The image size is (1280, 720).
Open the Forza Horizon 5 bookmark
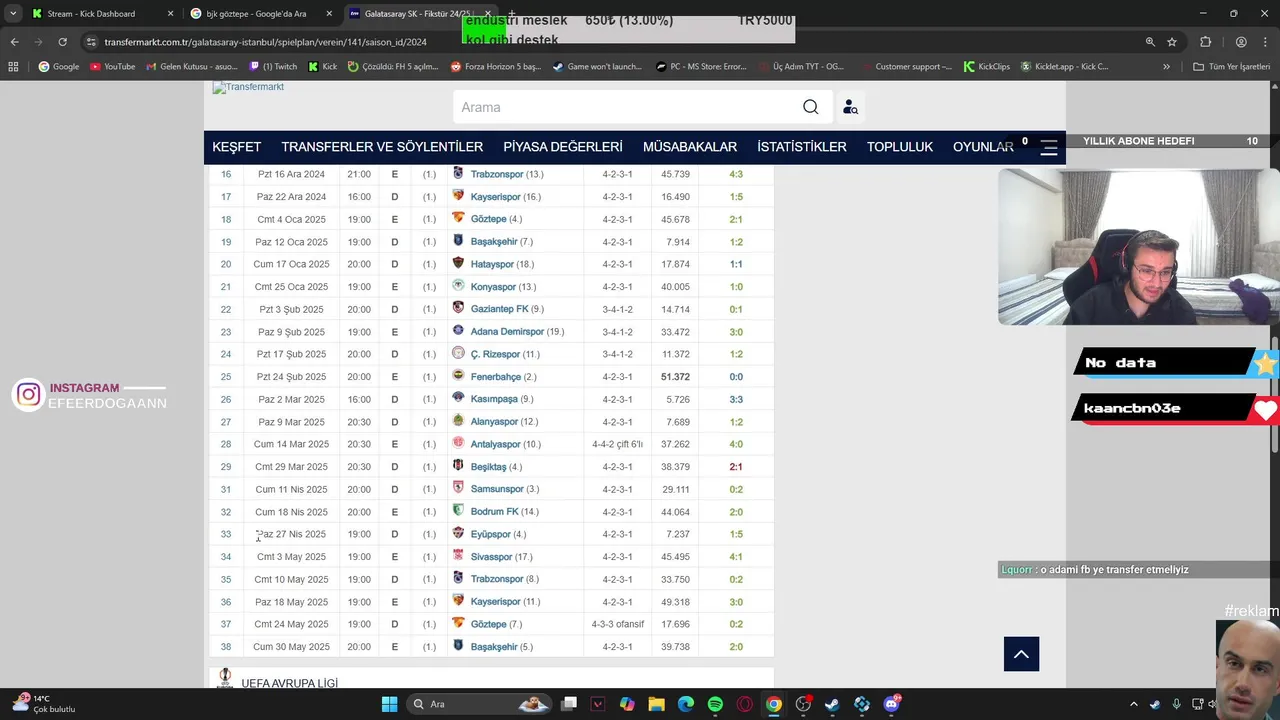(x=495, y=67)
